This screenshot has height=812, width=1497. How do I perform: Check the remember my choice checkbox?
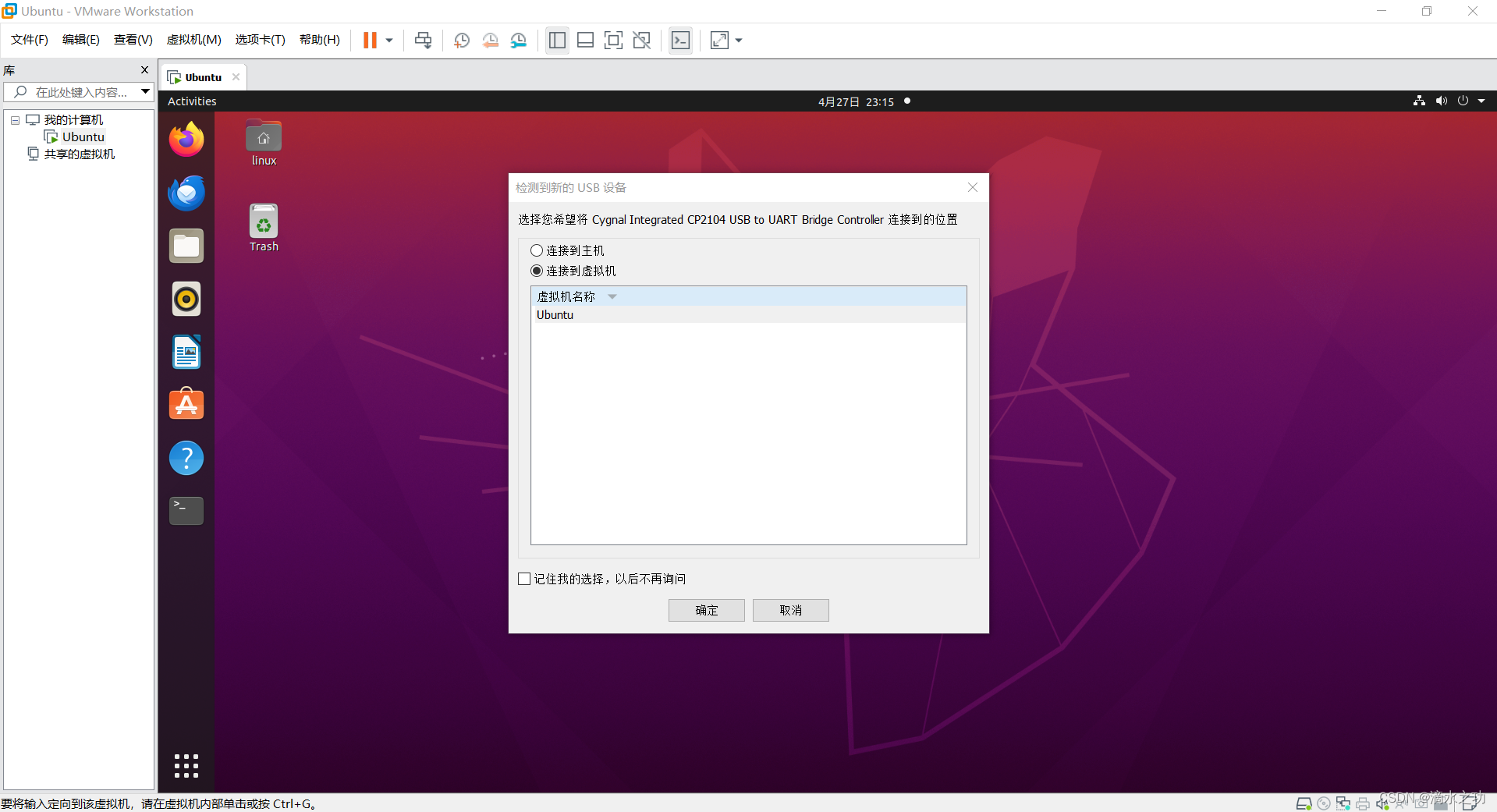click(524, 578)
